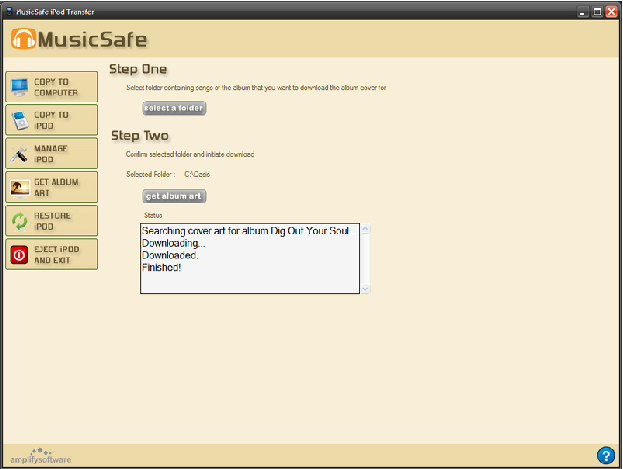Click the selected folder path text

coord(197,174)
